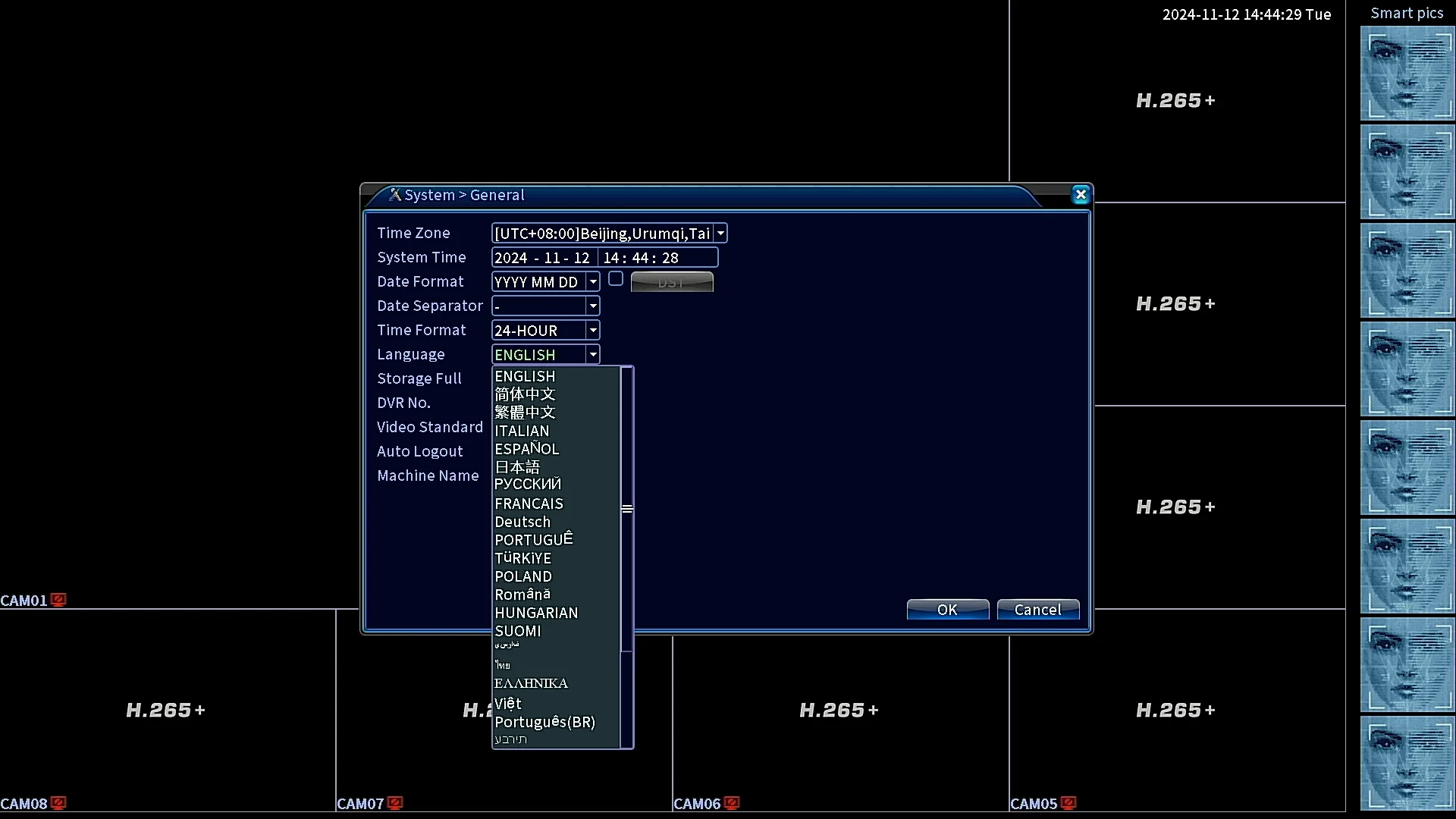Click the OK button
Image resolution: width=1456 pixels, height=819 pixels.
click(947, 610)
